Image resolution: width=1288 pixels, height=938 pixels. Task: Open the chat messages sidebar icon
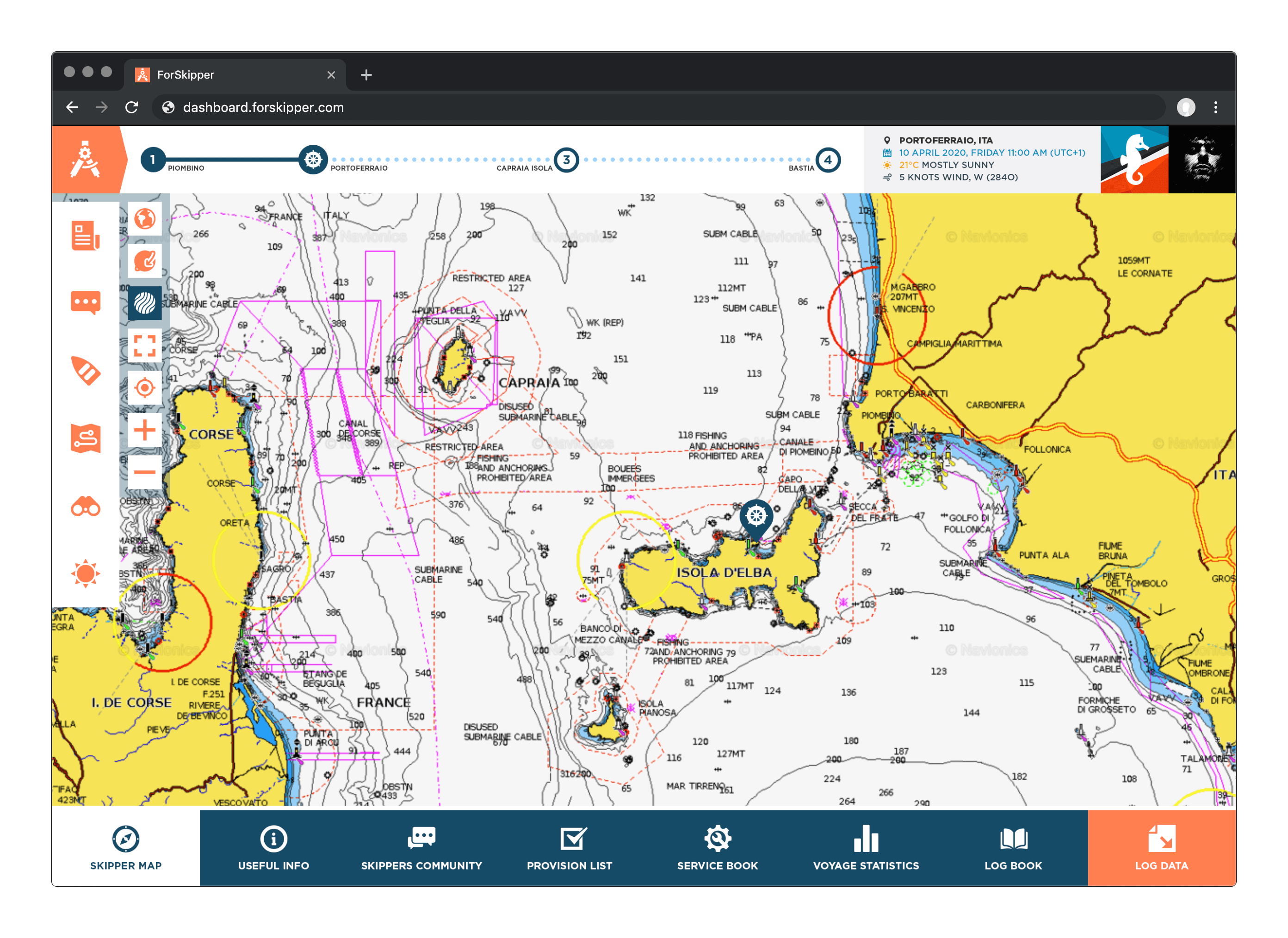(x=86, y=302)
